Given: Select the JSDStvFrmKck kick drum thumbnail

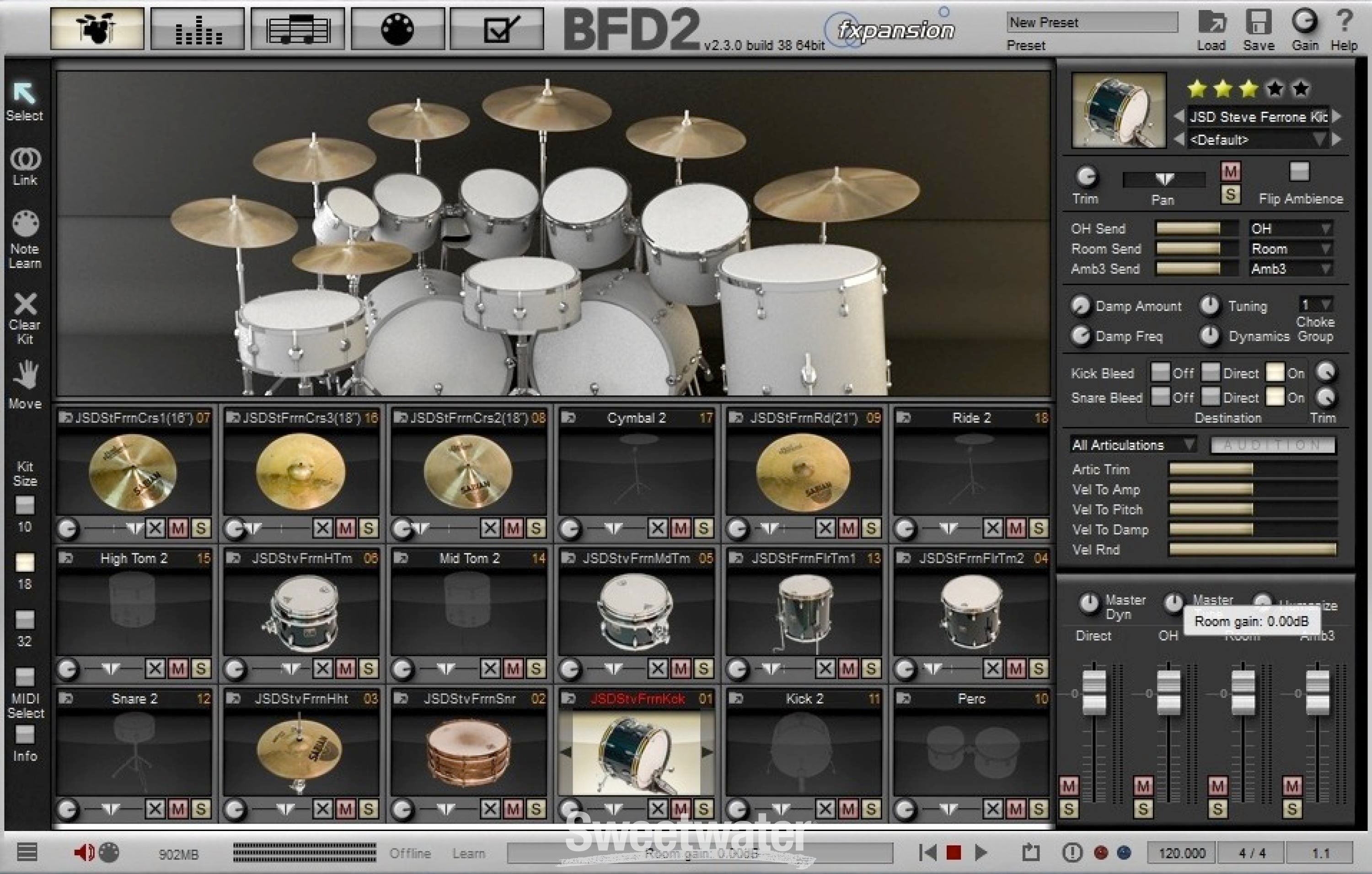Looking at the screenshot, I should pos(636,753).
